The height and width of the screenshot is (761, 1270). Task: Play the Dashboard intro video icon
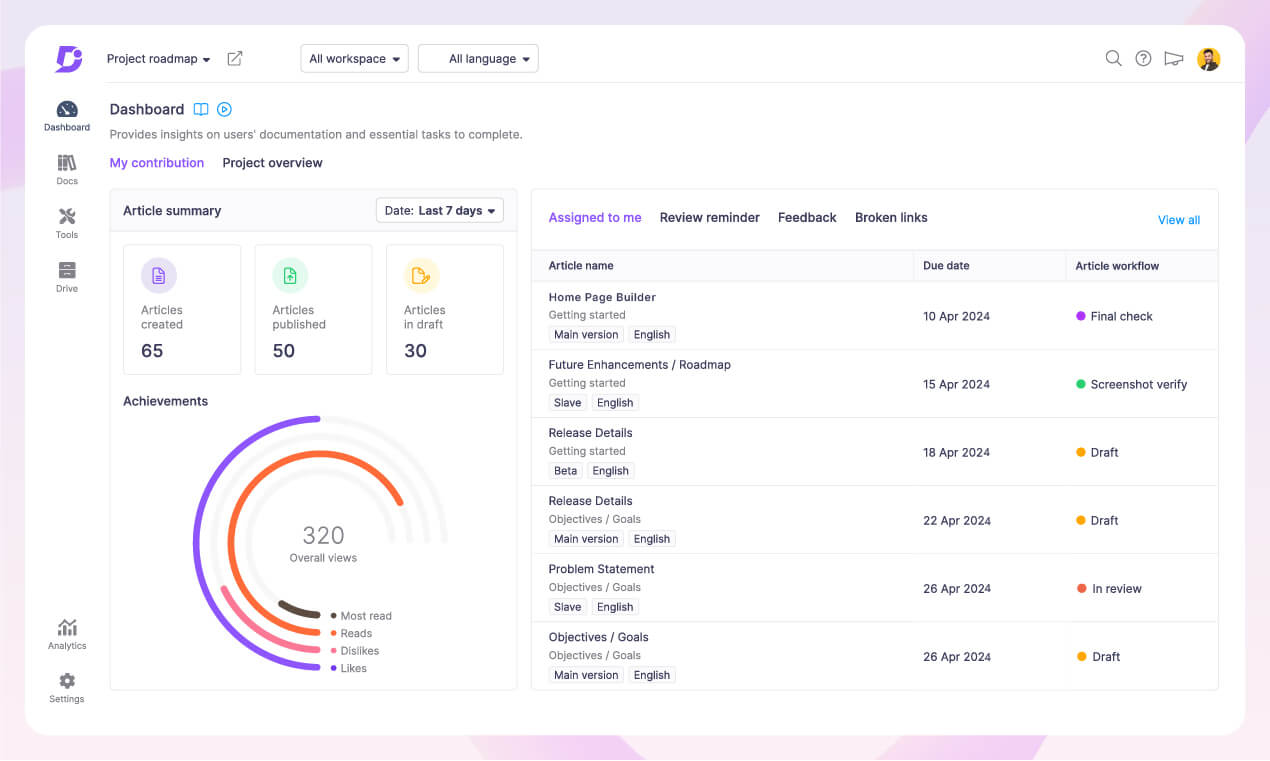(x=224, y=109)
